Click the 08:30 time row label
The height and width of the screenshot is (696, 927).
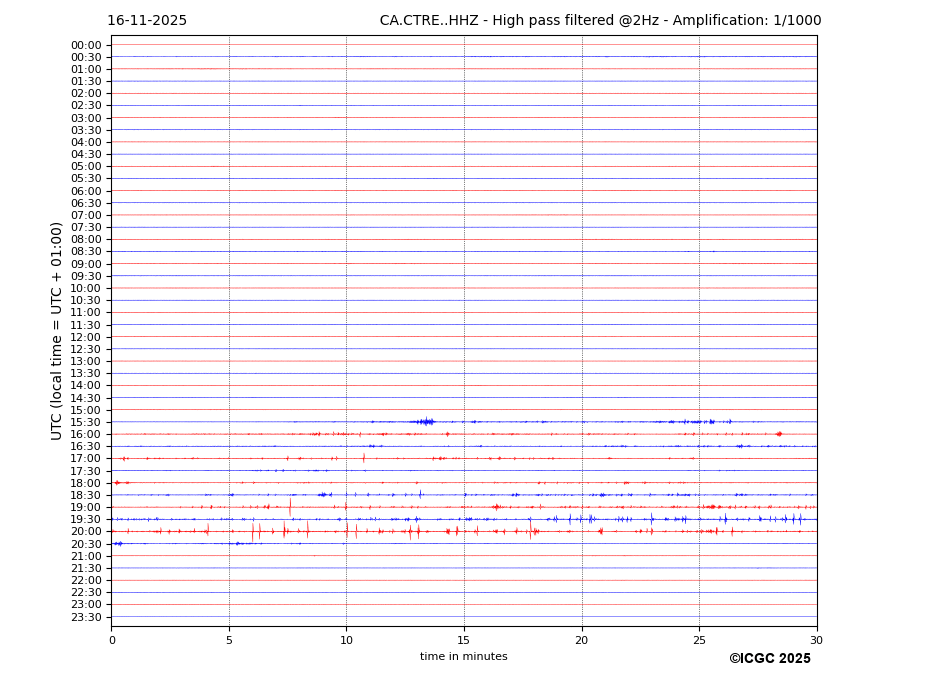(86, 252)
